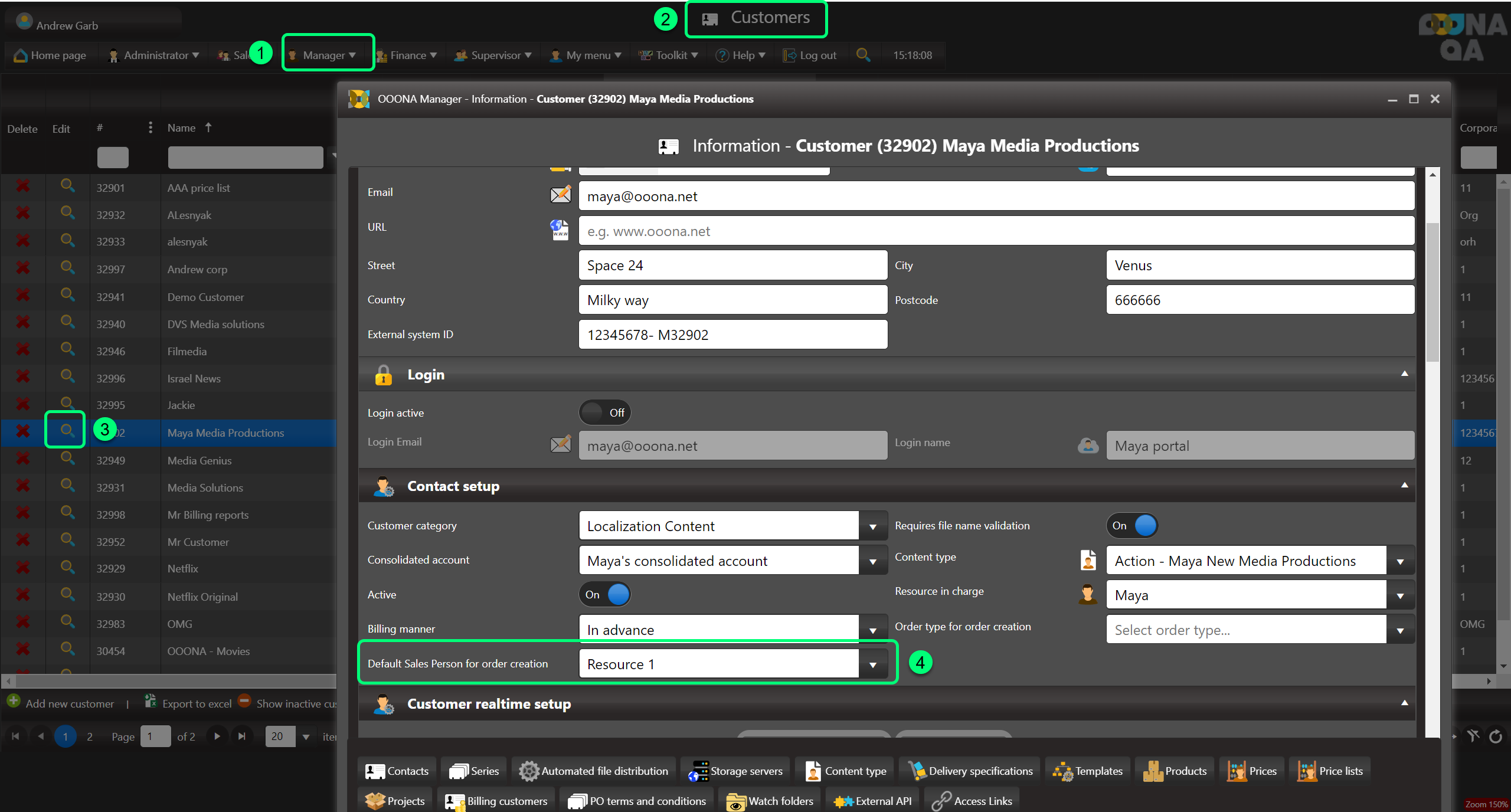1511x812 pixels.
Task: Turn off Requires file name validation
Action: (x=1132, y=525)
